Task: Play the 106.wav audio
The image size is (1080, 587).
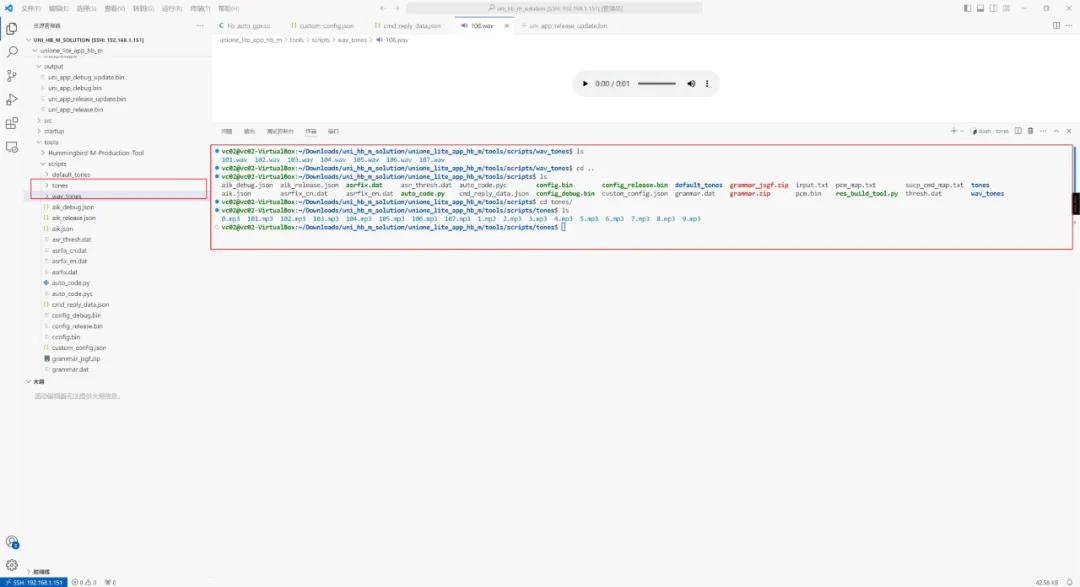Action: (x=585, y=83)
